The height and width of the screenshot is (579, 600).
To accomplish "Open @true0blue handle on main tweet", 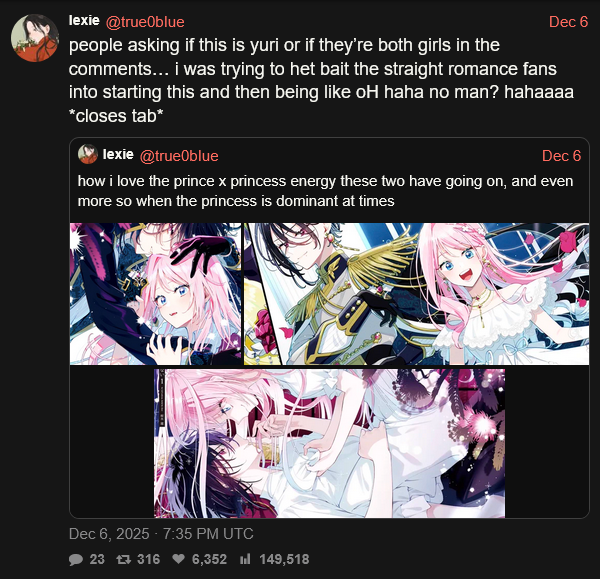I will click(145, 22).
